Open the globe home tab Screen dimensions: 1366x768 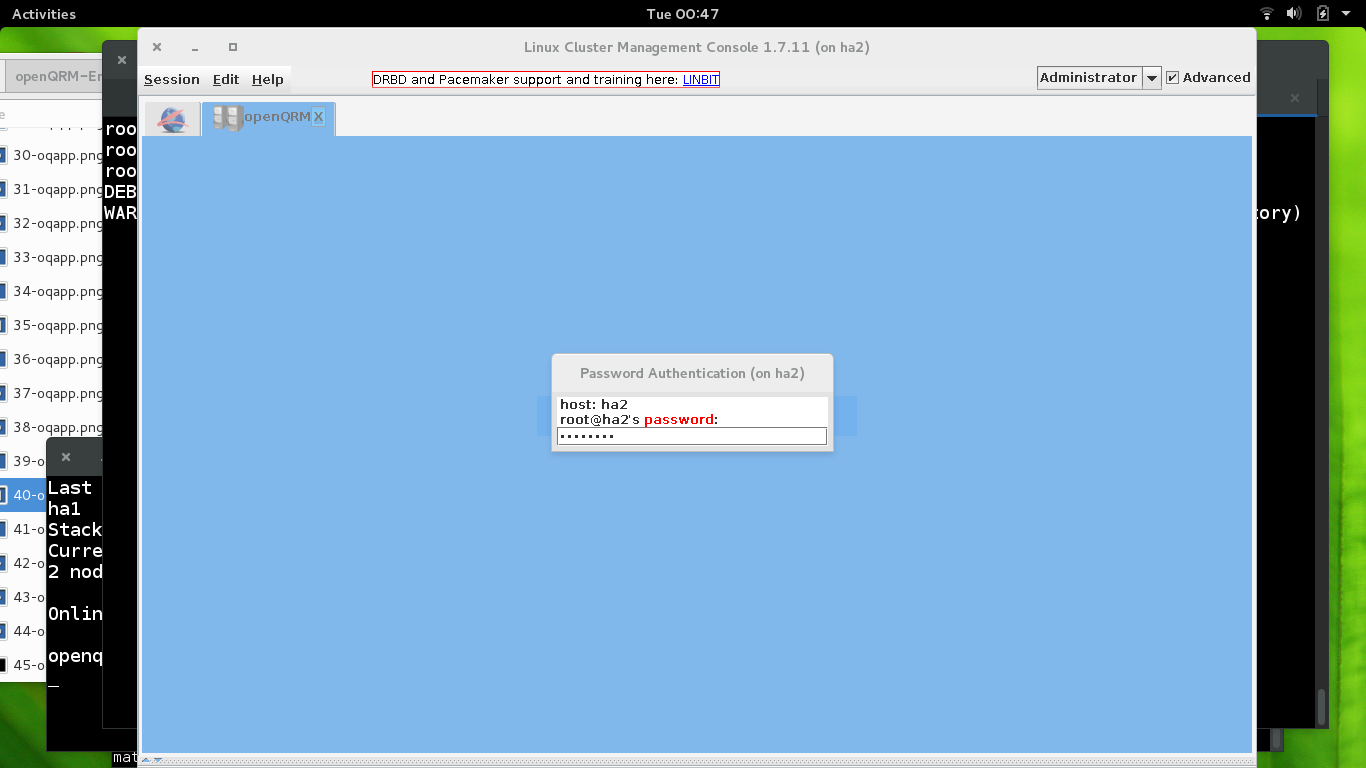click(x=173, y=119)
